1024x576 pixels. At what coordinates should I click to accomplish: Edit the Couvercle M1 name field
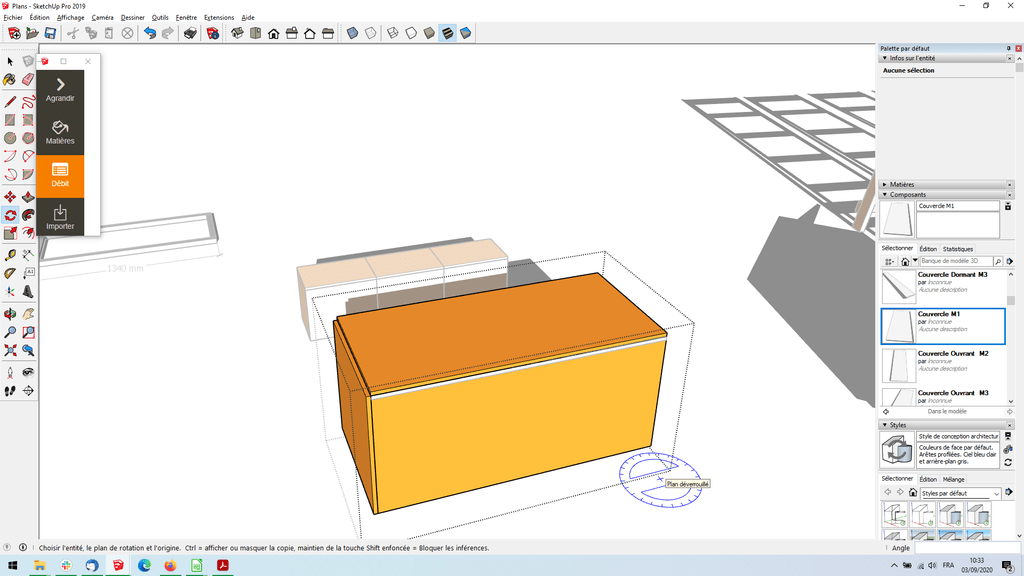click(x=958, y=206)
